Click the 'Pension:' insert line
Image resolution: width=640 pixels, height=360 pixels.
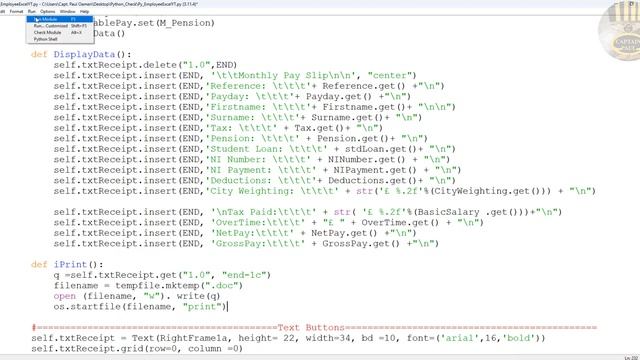(240, 138)
